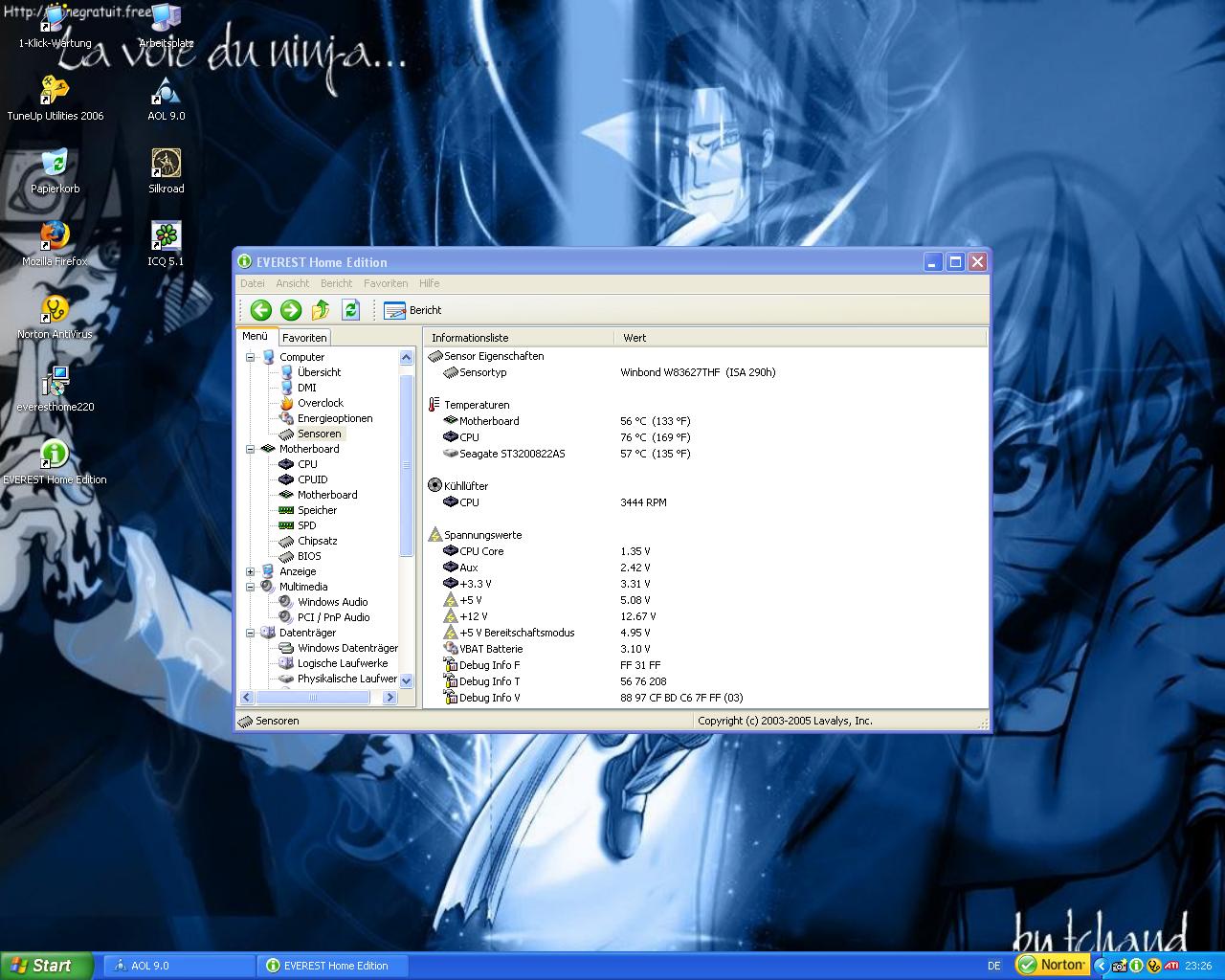Click the Refresh toolbar icon
The width and height of the screenshot is (1225, 980).
coord(350,310)
